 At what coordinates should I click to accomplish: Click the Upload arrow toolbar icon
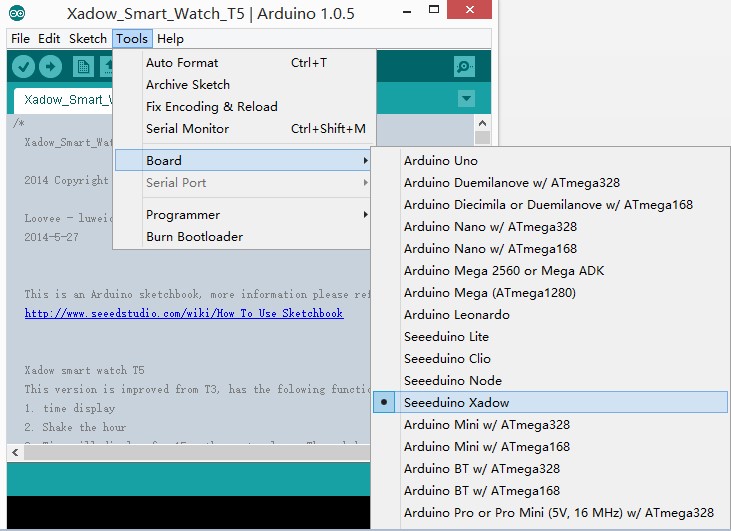(50, 67)
